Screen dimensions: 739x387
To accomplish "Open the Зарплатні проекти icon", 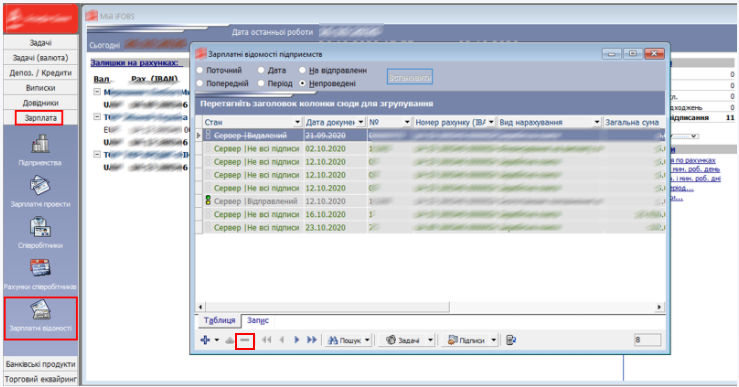I will tap(41, 186).
